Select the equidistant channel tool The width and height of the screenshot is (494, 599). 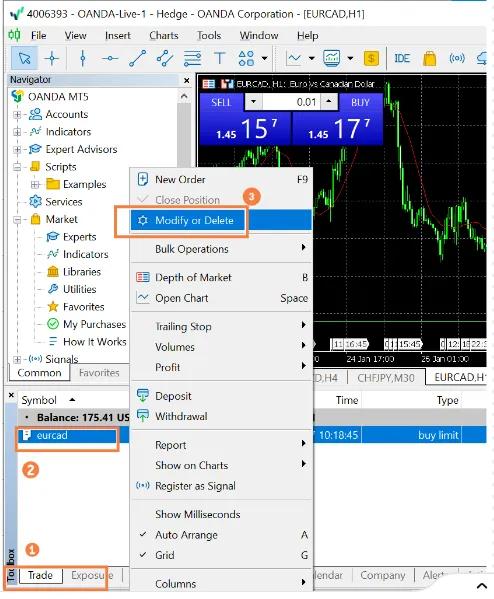click(165, 58)
